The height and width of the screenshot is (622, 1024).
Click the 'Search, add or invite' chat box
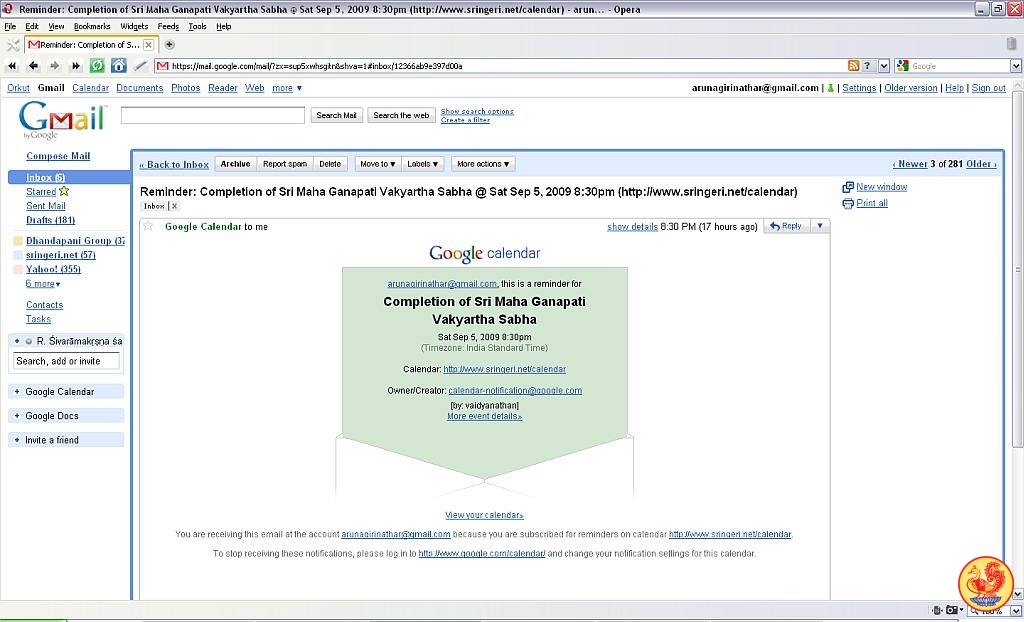tap(66, 361)
